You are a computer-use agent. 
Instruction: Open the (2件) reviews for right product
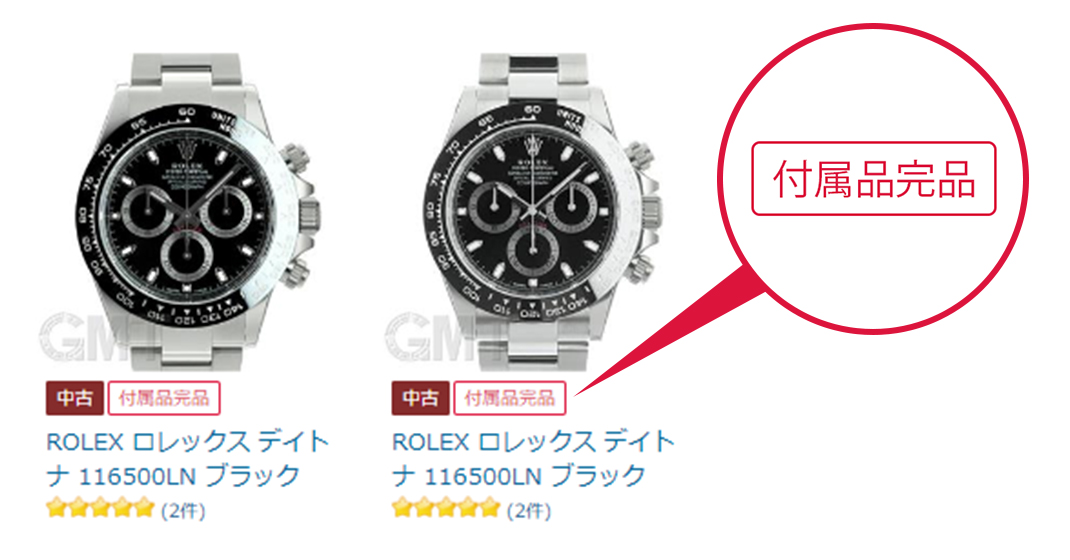pos(529,510)
